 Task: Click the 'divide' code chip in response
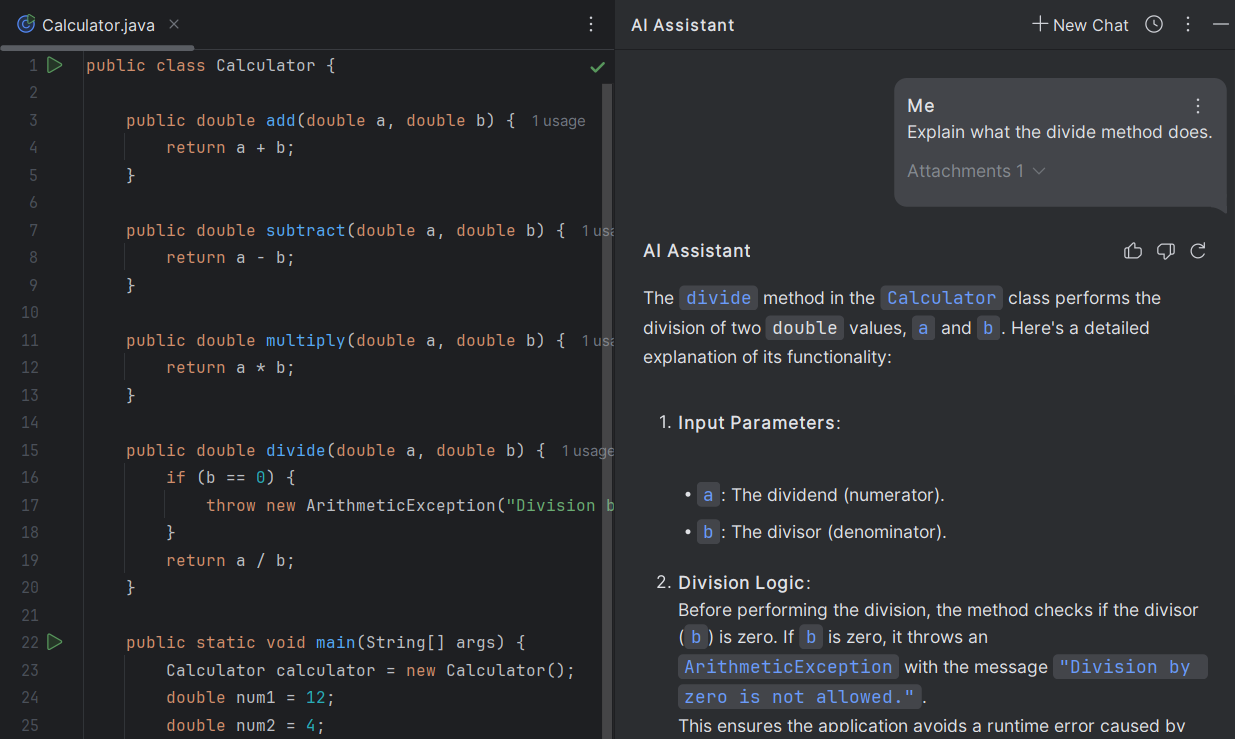tap(718, 298)
